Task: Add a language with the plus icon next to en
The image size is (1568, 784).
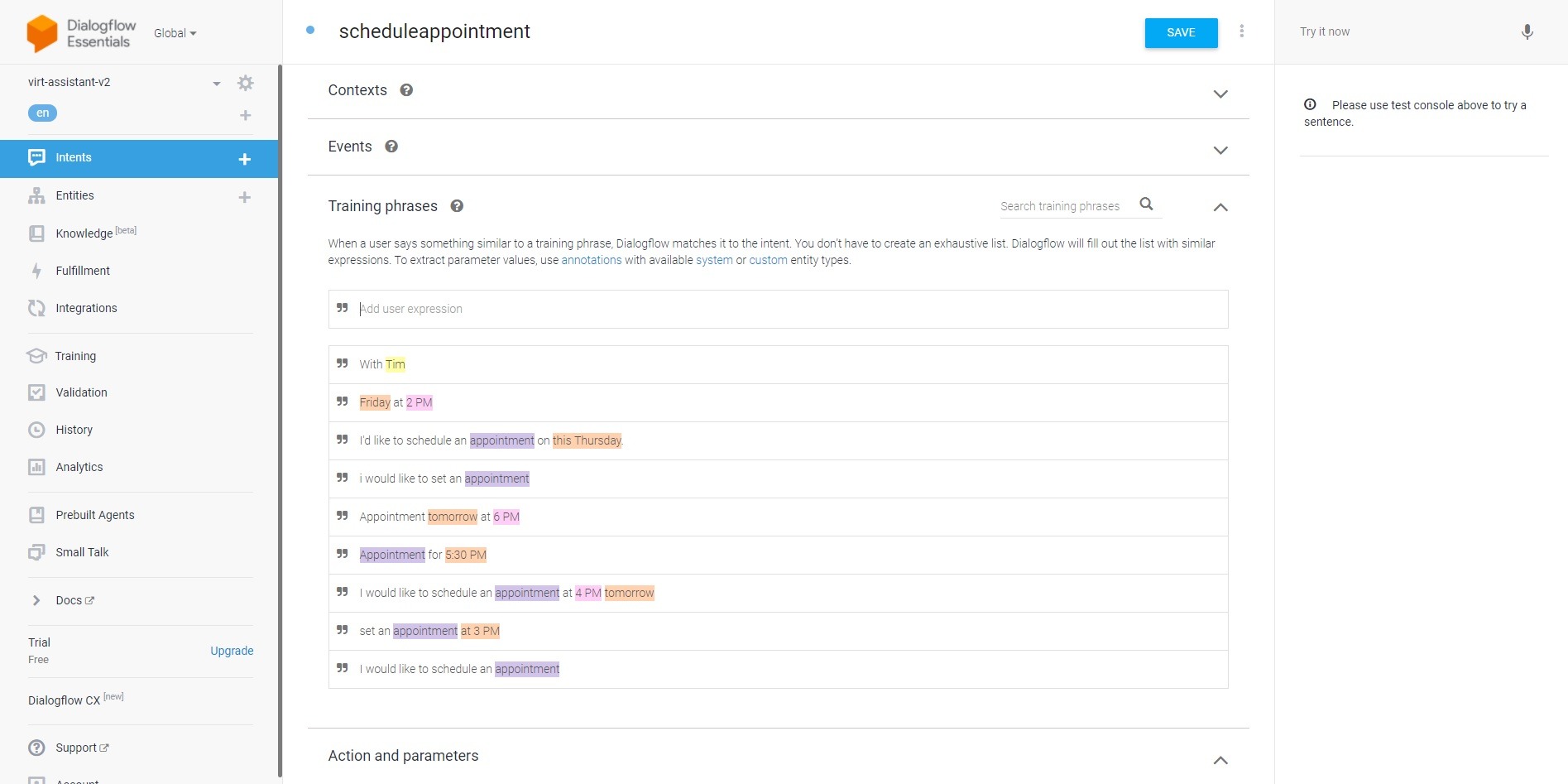Action: (x=245, y=115)
